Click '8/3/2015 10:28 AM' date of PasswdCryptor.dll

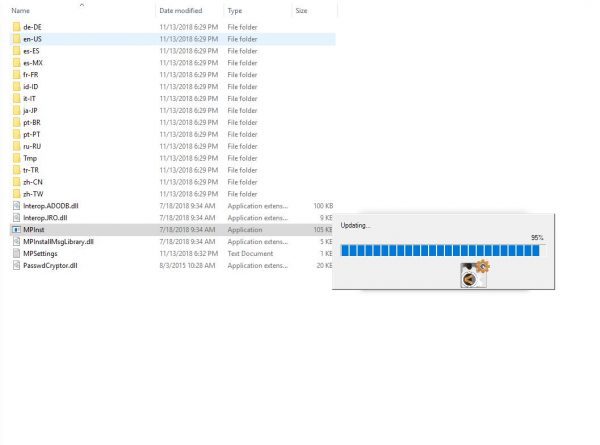pos(187,265)
